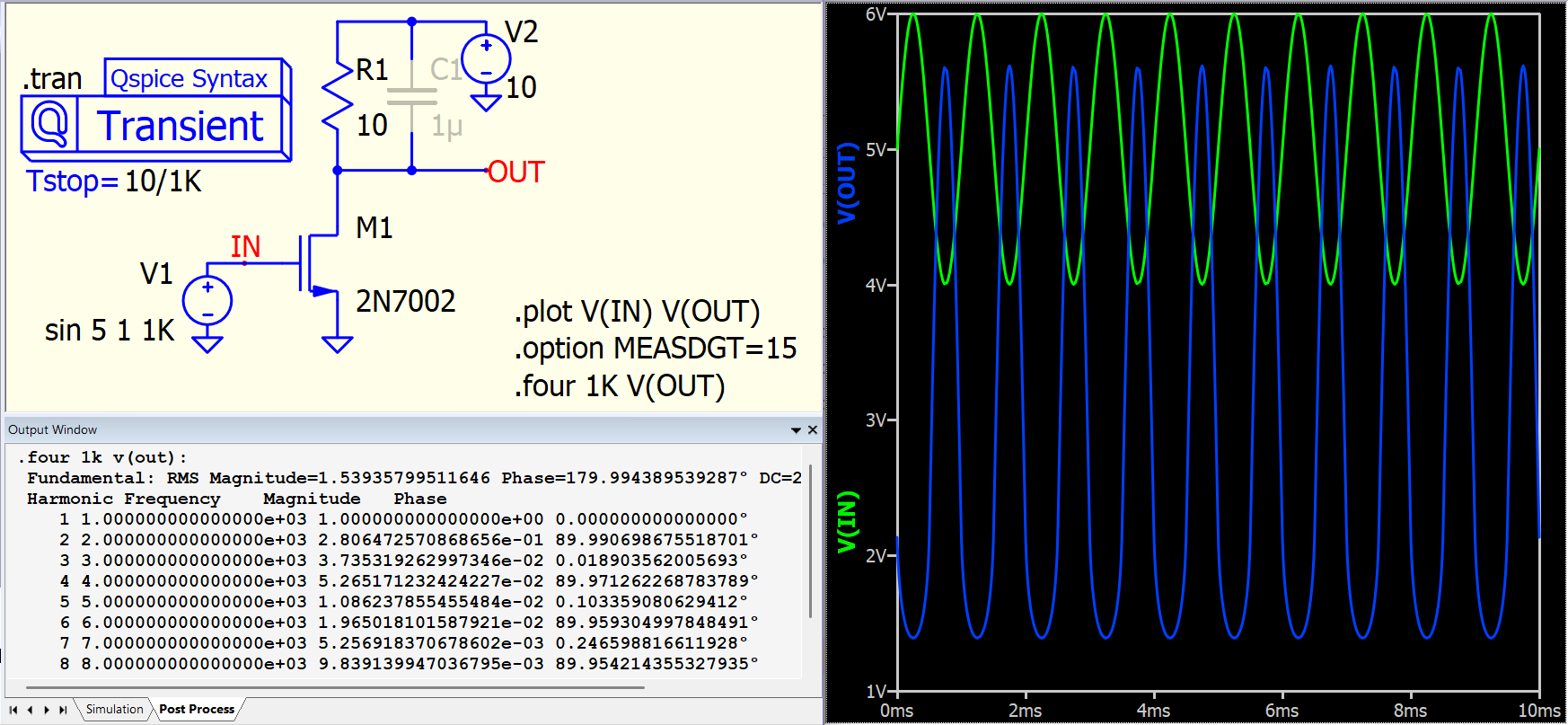Close the Output Window panel
This screenshot has height=725, width=1568.
[x=813, y=430]
